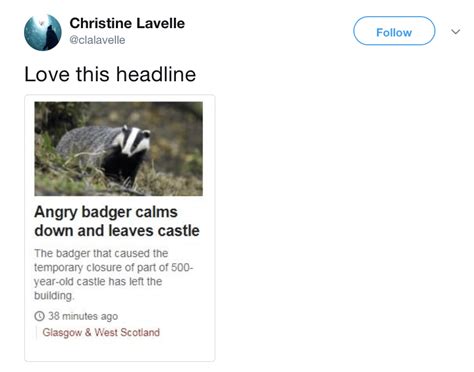Screen dimensions: 474x372
Task: Expand the chevron menu next to Follow
Action: 455,32
